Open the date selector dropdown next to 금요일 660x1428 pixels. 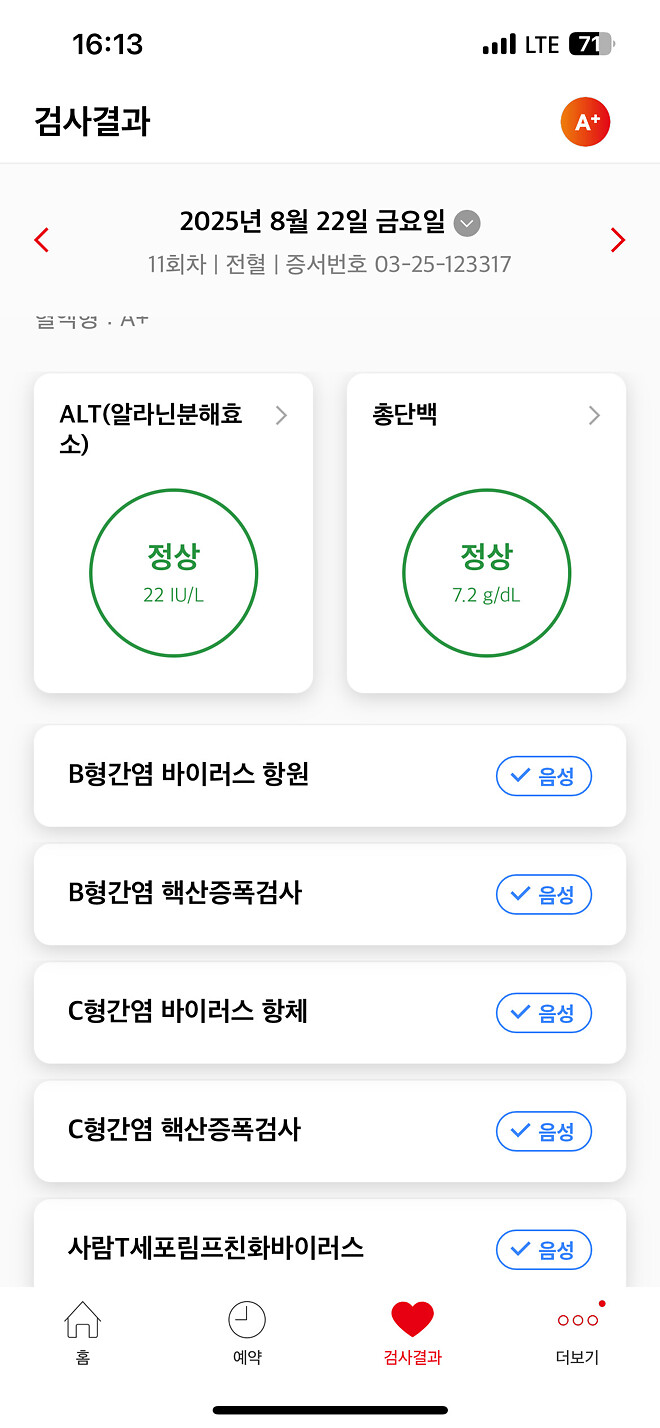[466, 224]
